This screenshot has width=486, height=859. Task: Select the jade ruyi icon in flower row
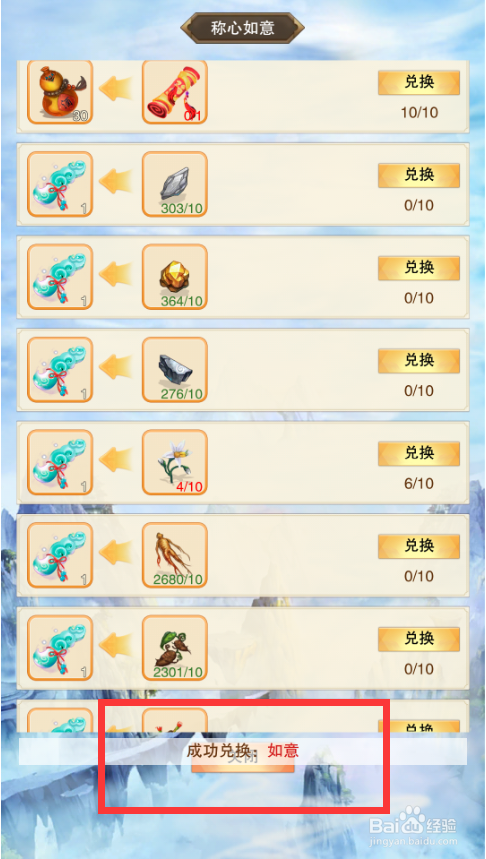tap(60, 462)
